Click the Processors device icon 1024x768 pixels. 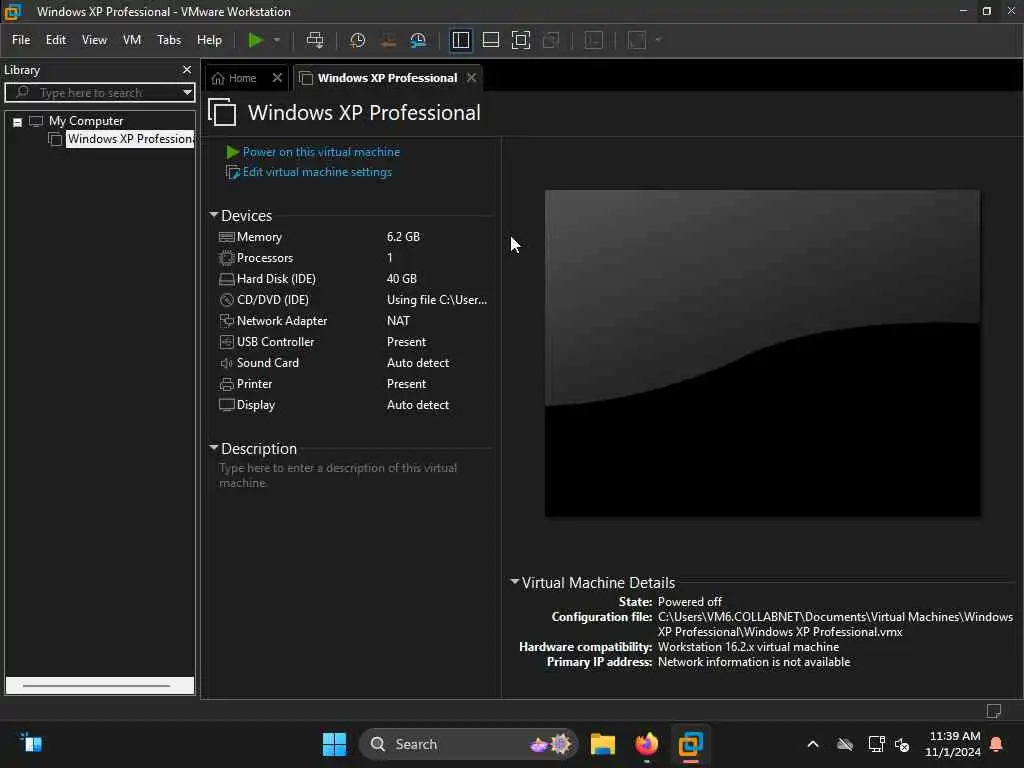tap(227, 258)
